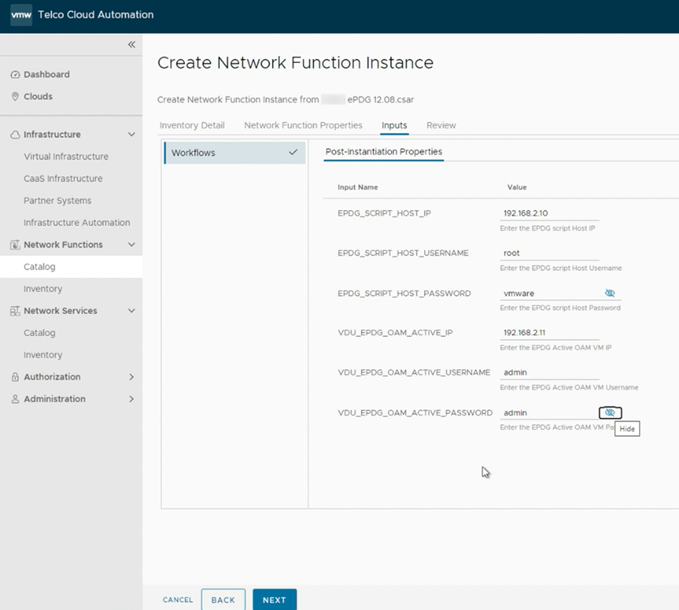The height and width of the screenshot is (610, 679).
Task: Click the VMware logo in header
Action: [x=20, y=17]
